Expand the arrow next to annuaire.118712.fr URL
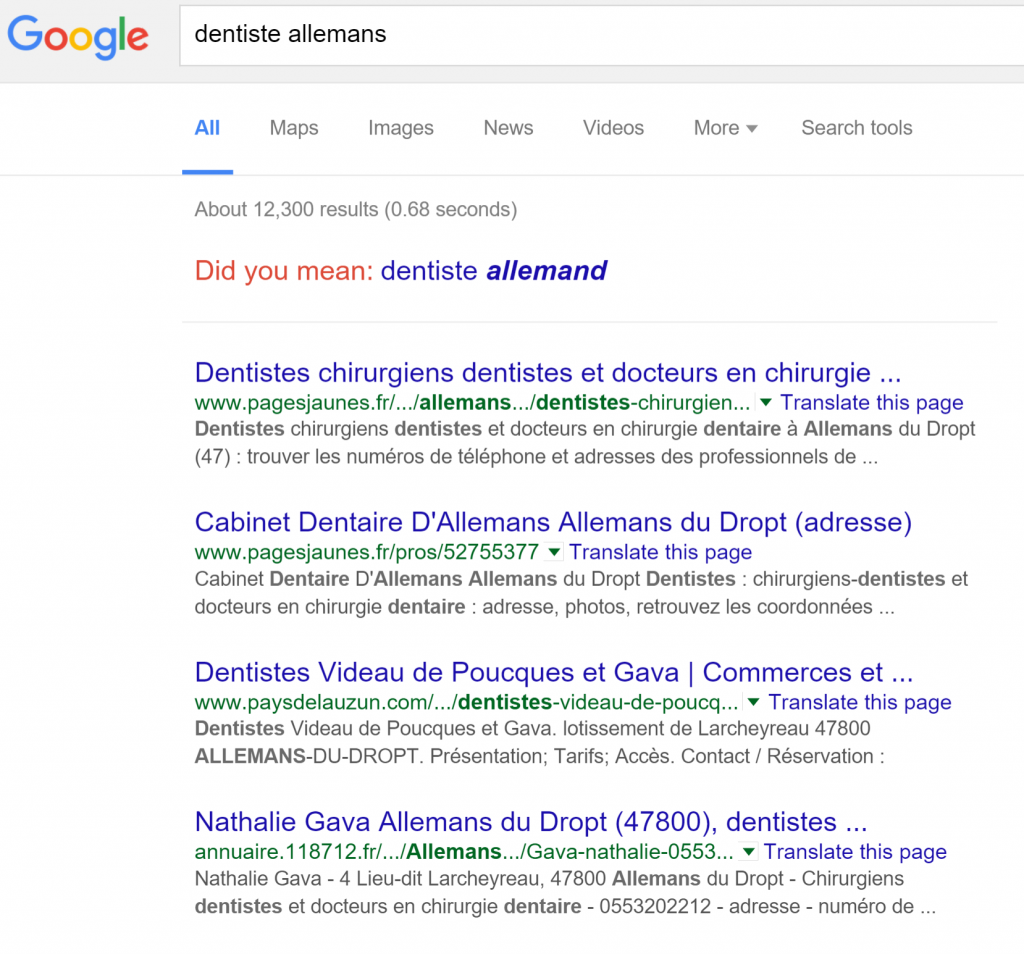Screen dimensions: 1024x954 748,851
